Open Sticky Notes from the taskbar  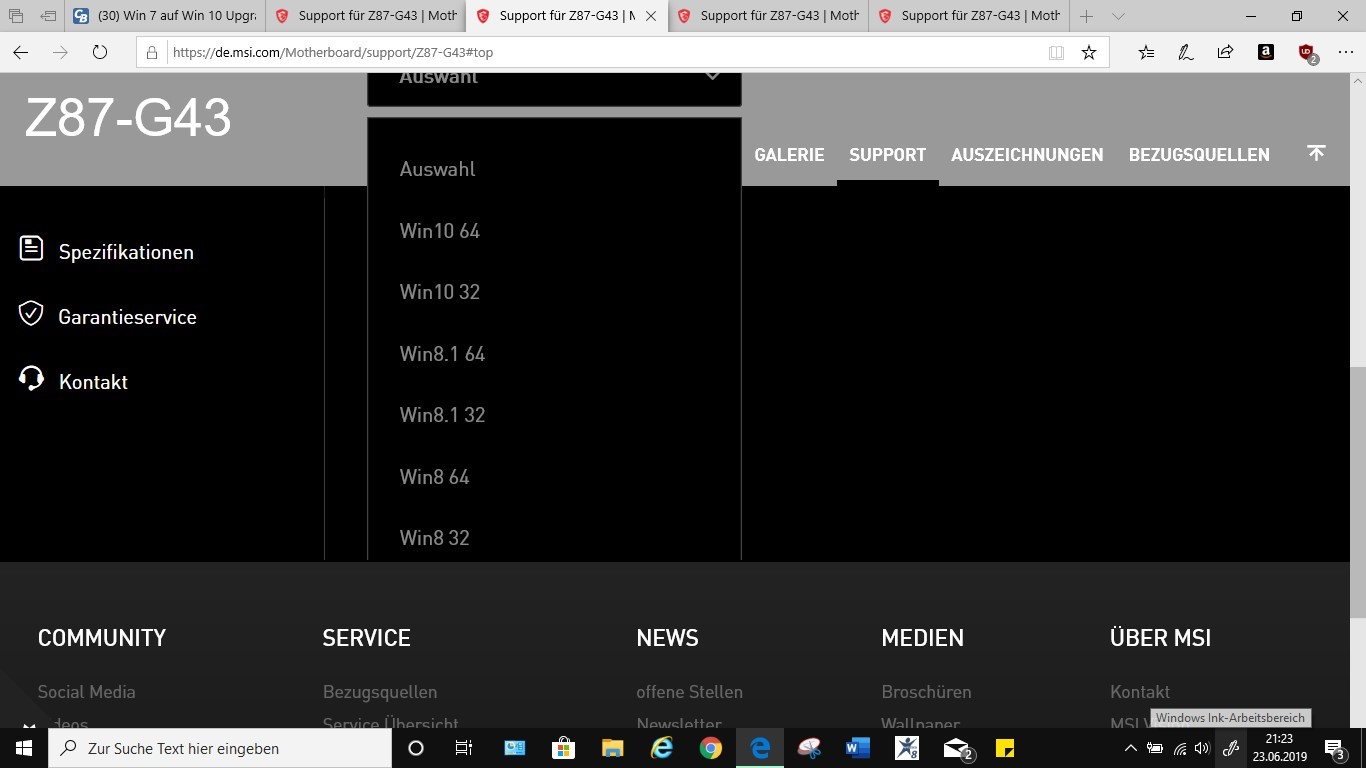[x=1005, y=748]
